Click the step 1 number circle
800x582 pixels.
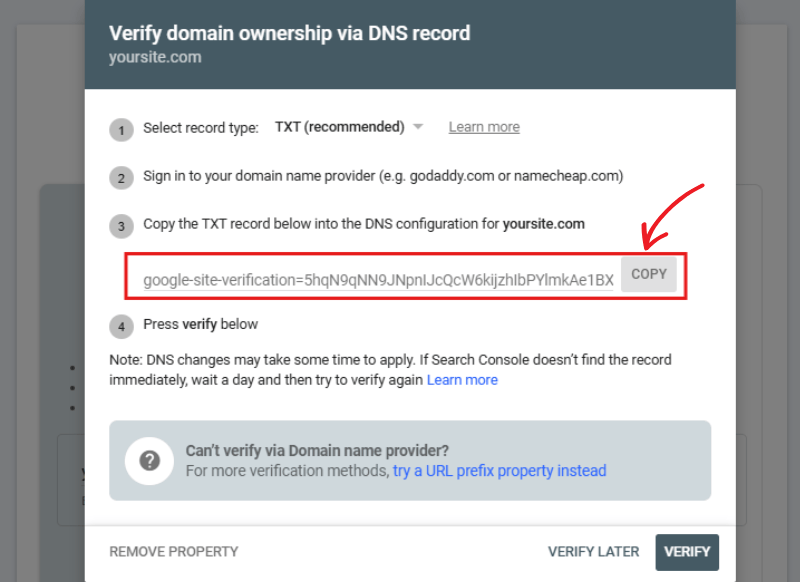tap(121, 129)
